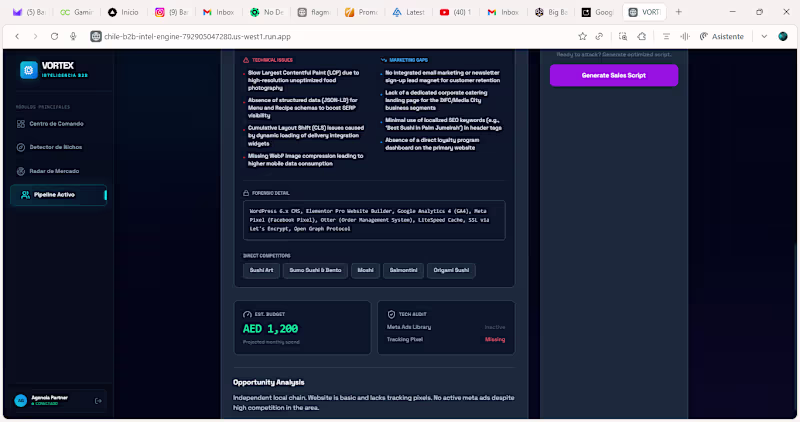Open the Asistente panel

(721, 36)
